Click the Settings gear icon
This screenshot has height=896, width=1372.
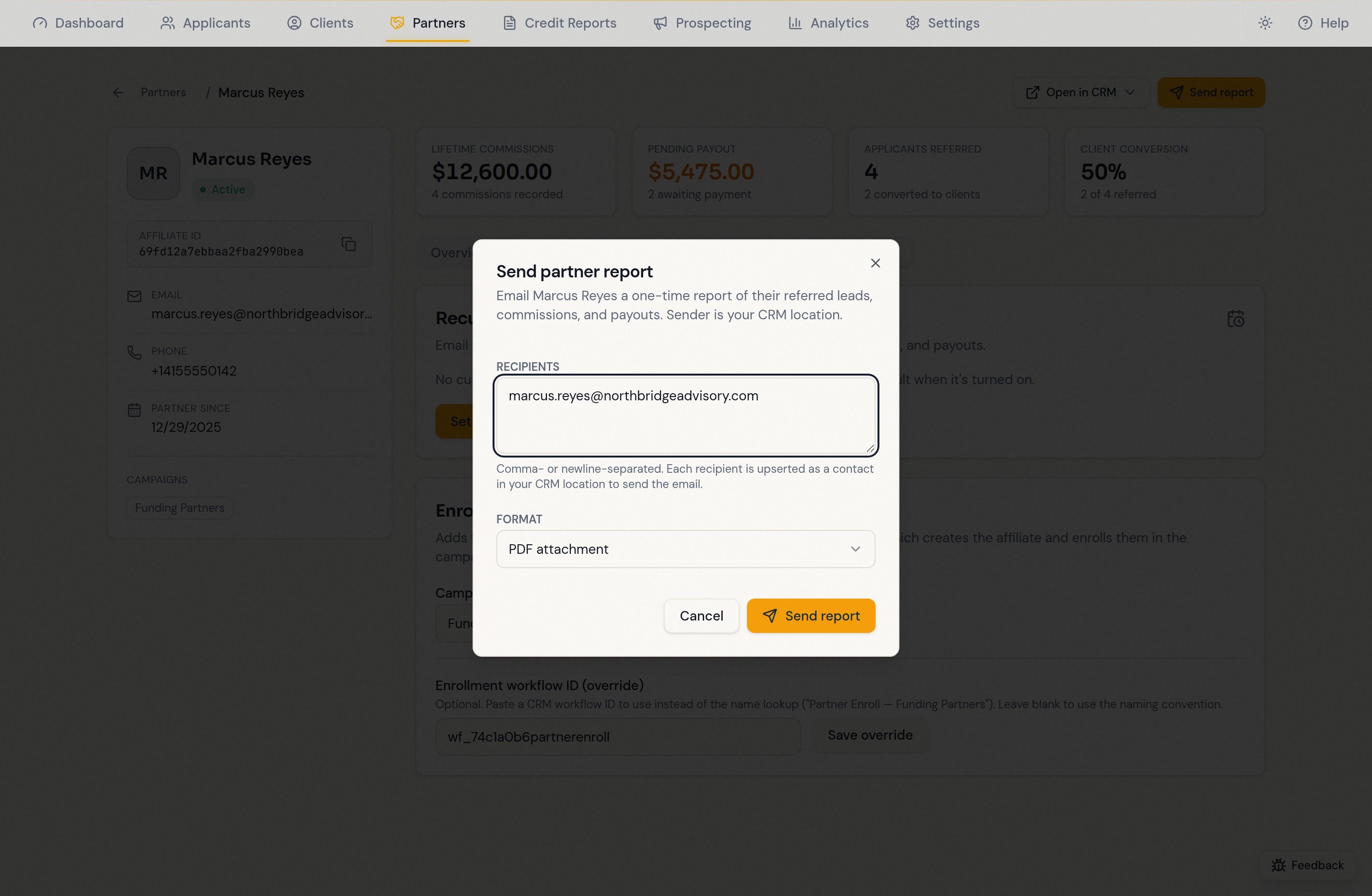pos(912,23)
